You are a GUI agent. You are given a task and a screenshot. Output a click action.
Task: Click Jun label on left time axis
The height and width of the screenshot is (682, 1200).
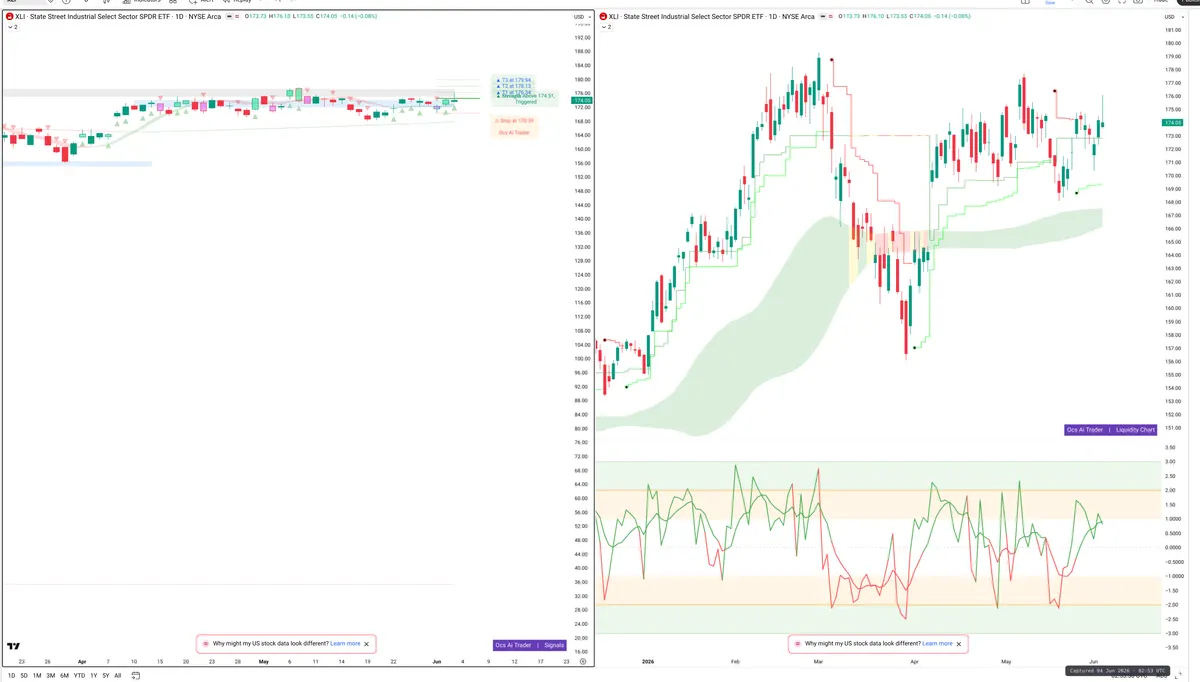click(436, 661)
